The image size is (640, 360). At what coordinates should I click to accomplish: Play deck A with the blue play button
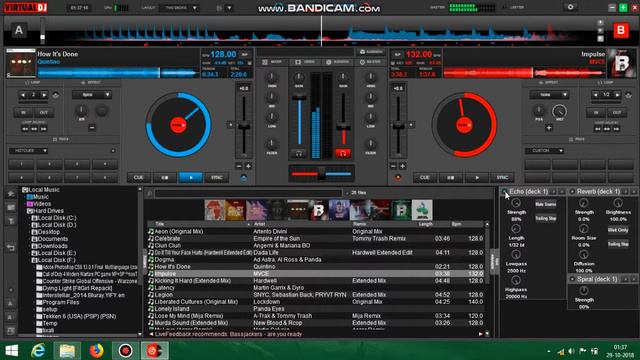pyautogui.click(x=191, y=178)
